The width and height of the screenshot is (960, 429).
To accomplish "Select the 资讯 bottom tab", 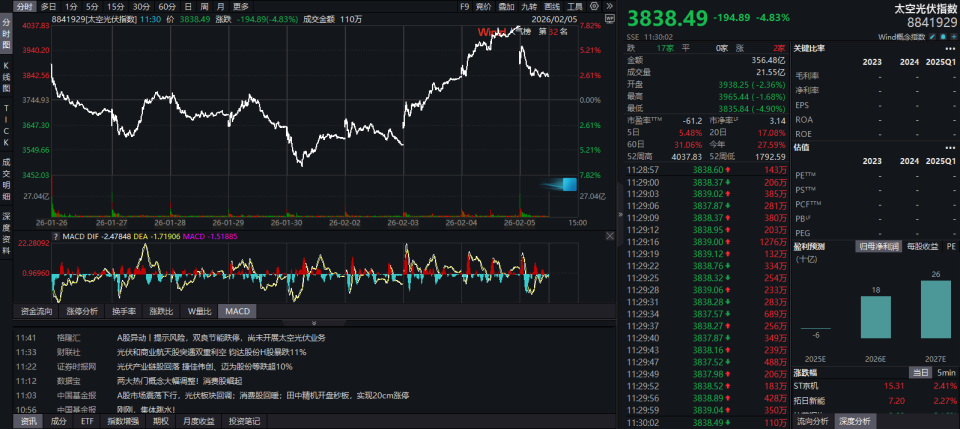I will (x=28, y=421).
